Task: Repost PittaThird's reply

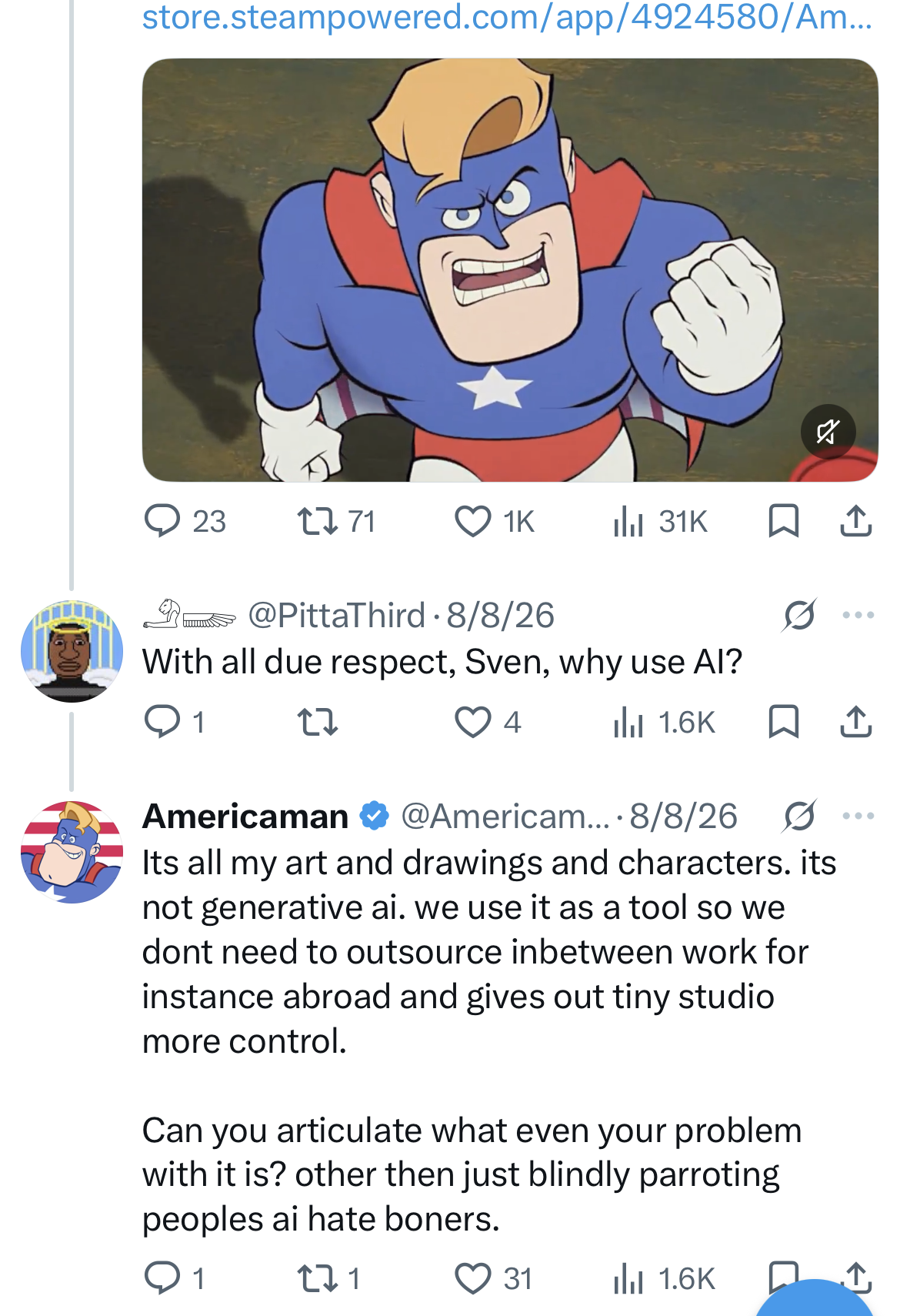Action: coord(318,722)
